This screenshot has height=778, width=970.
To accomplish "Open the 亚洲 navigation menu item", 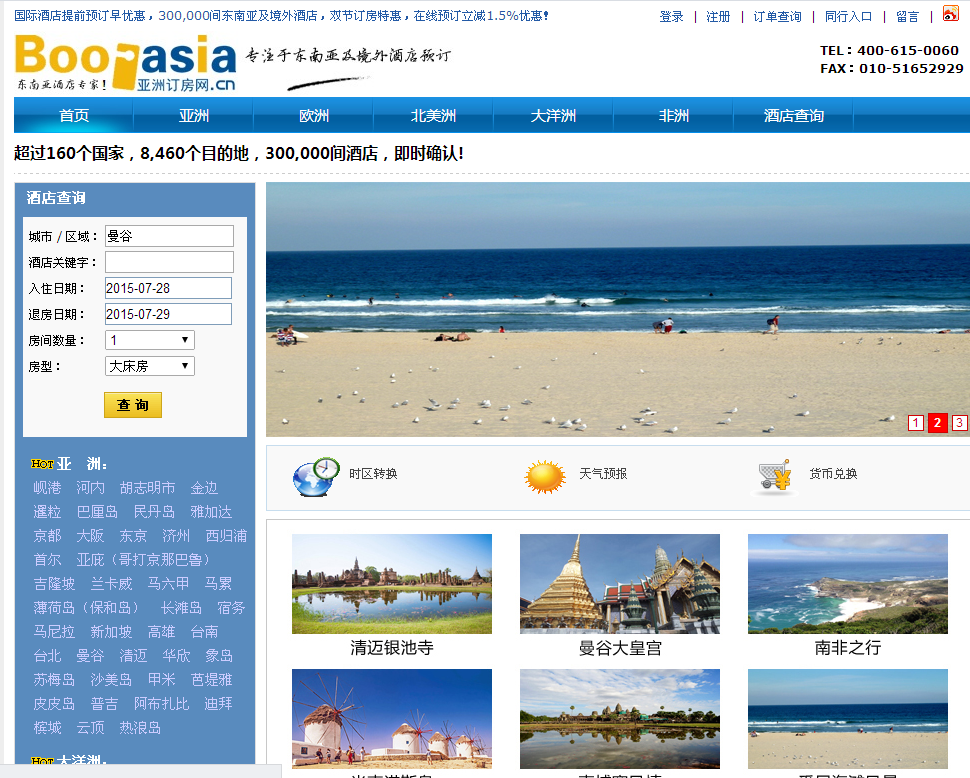I will click(194, 116).
